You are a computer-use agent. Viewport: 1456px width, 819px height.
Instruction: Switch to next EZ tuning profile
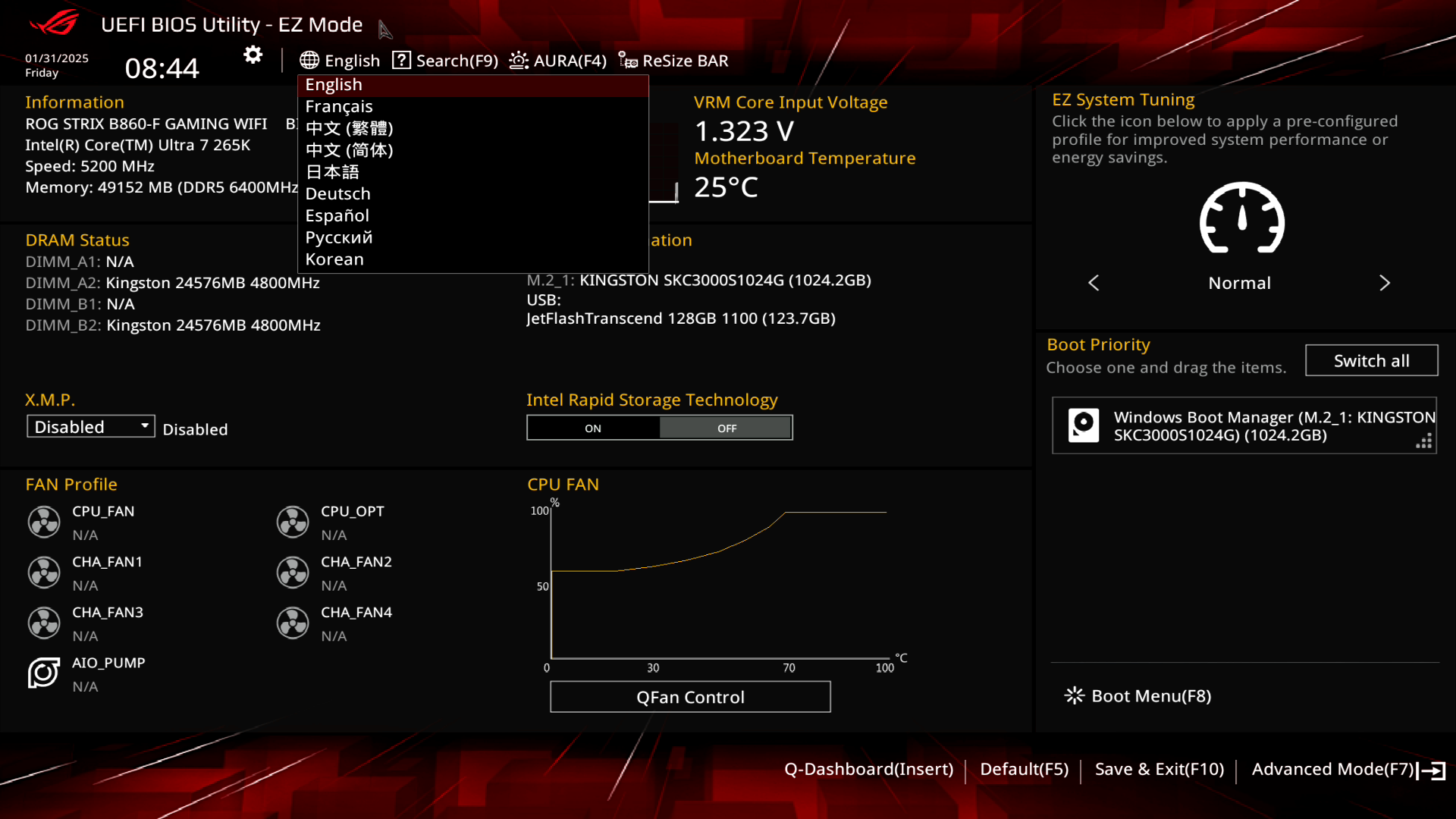1384,283
